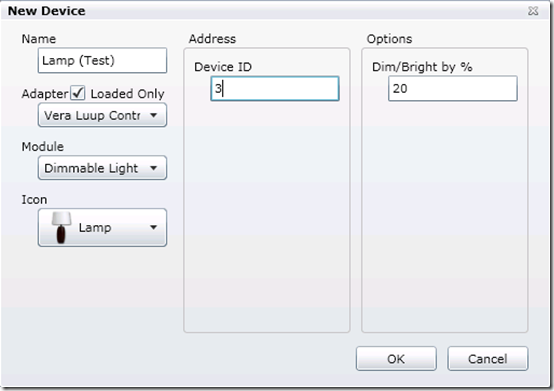
Task: Expand the Module dropdown arrow
Action: click(153, 168)
